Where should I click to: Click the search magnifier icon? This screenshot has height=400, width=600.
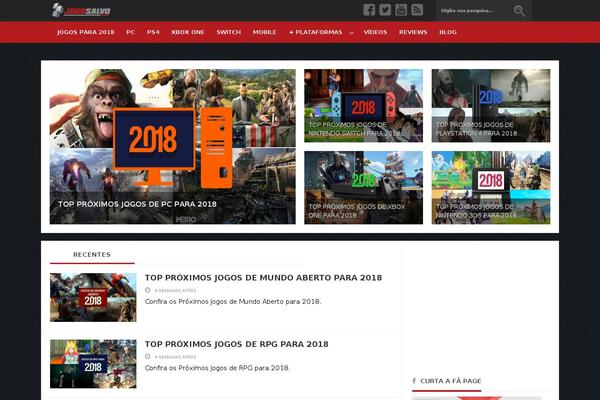519,11
